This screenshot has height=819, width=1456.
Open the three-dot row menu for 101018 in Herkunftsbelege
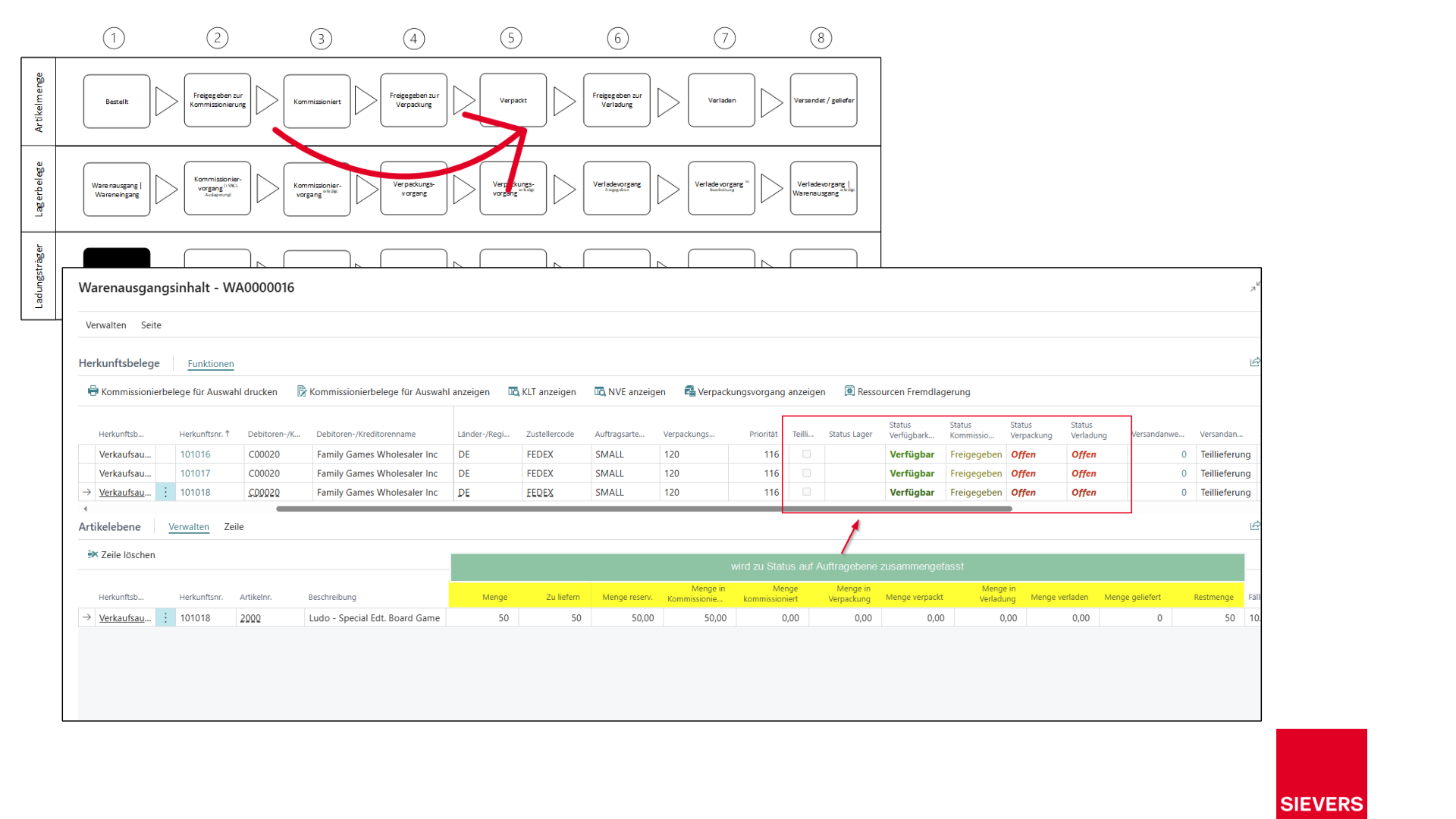[x=165, y=492]
